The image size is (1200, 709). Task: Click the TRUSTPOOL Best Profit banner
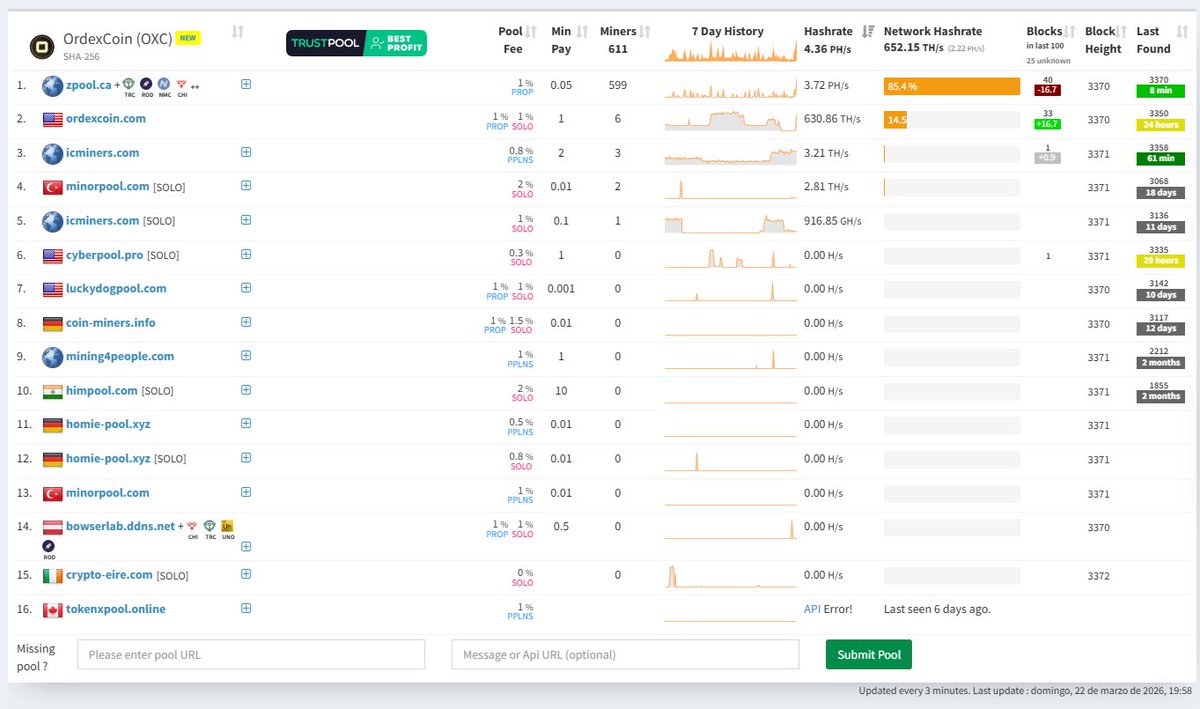pos(357,43)
